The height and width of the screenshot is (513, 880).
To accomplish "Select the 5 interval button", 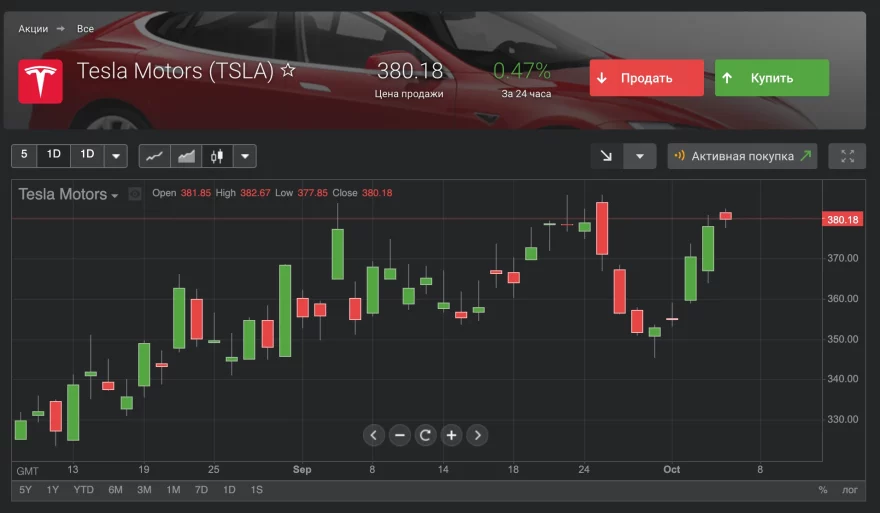I will (x=24, y=155).
